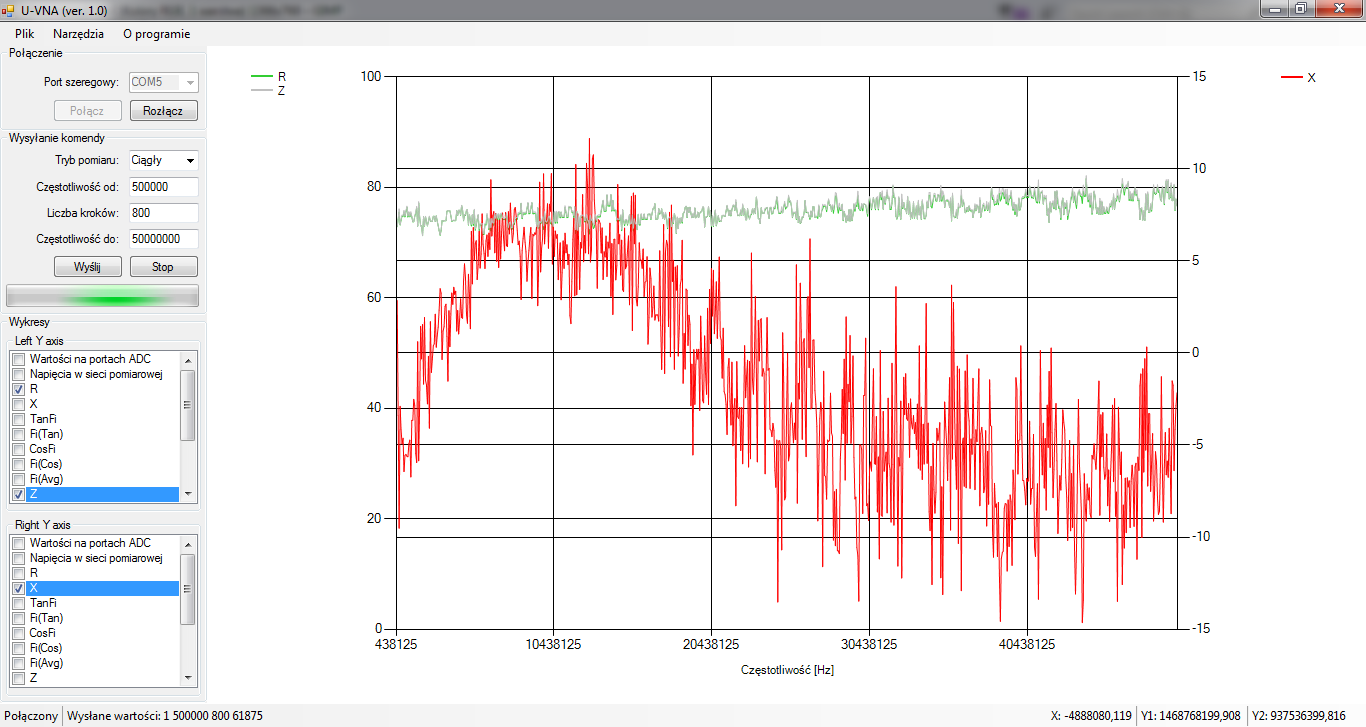
Task: Open the Tryb pomiaru dropdown
Action: pos(164,160)
